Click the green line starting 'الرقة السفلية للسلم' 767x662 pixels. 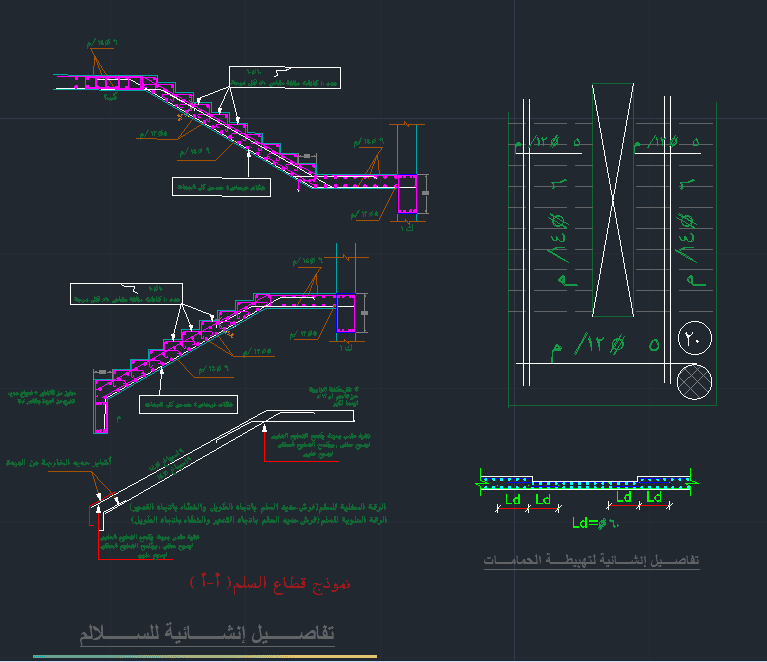click(258, 507)
